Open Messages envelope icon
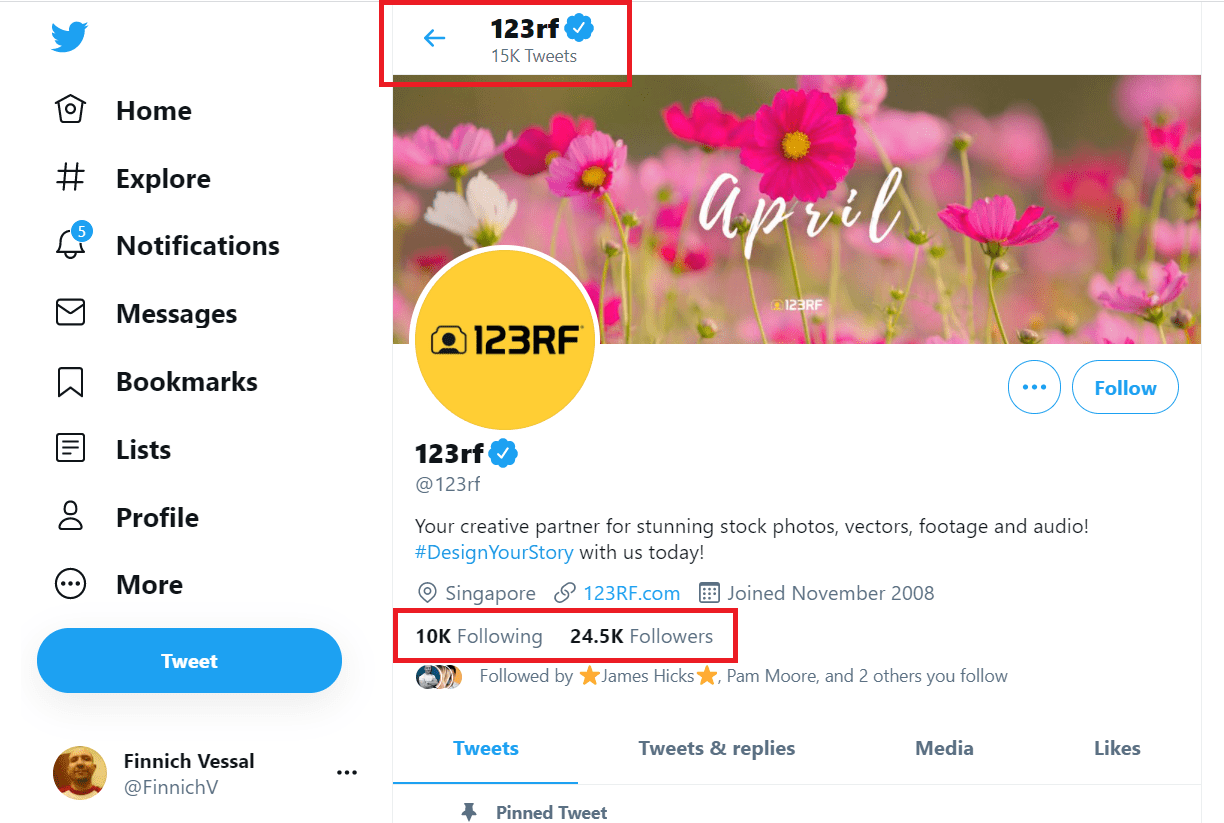1224x823 pixels. point(70,313)
